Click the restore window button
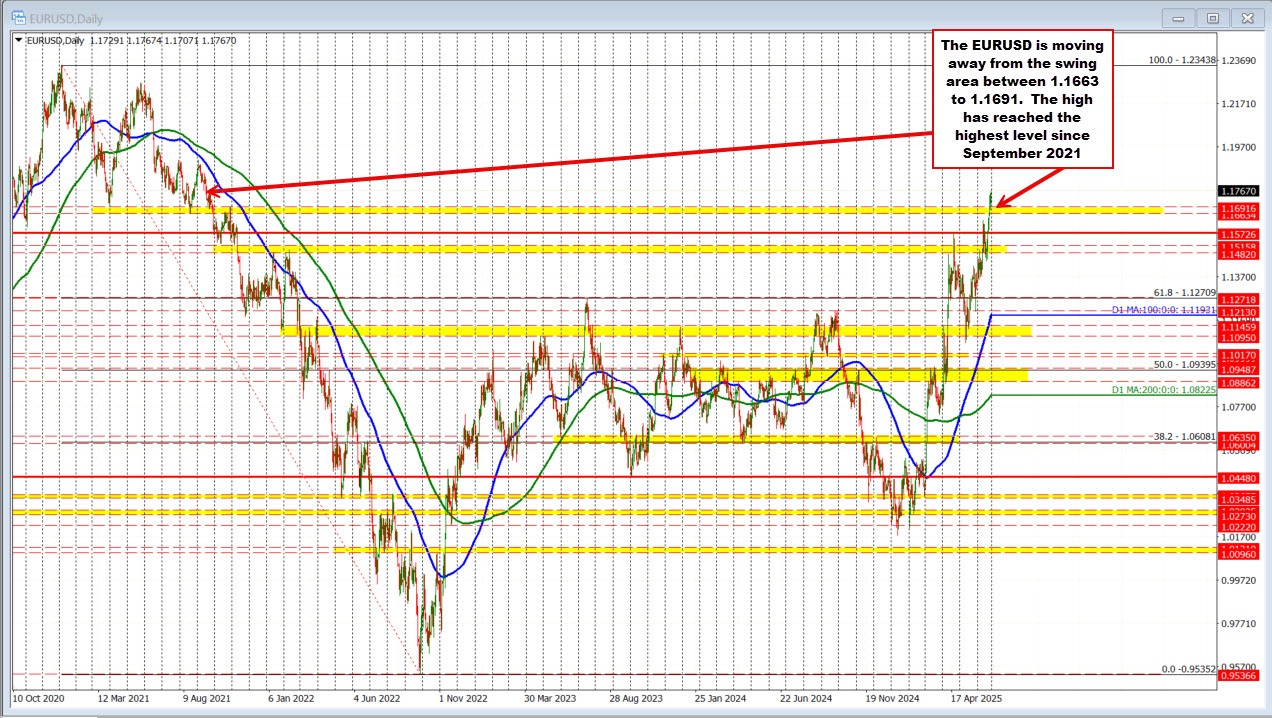Viewport: 1272px width, 718px height. tap(1212, 18)
